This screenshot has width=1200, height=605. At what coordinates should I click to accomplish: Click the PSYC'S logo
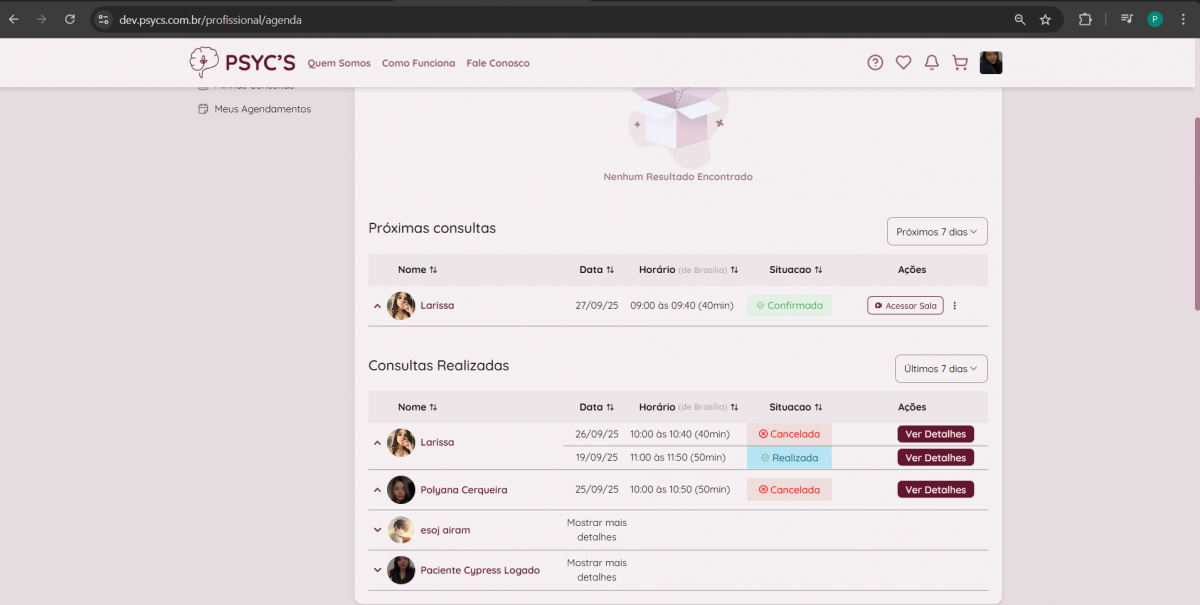(x=242, y=63)
